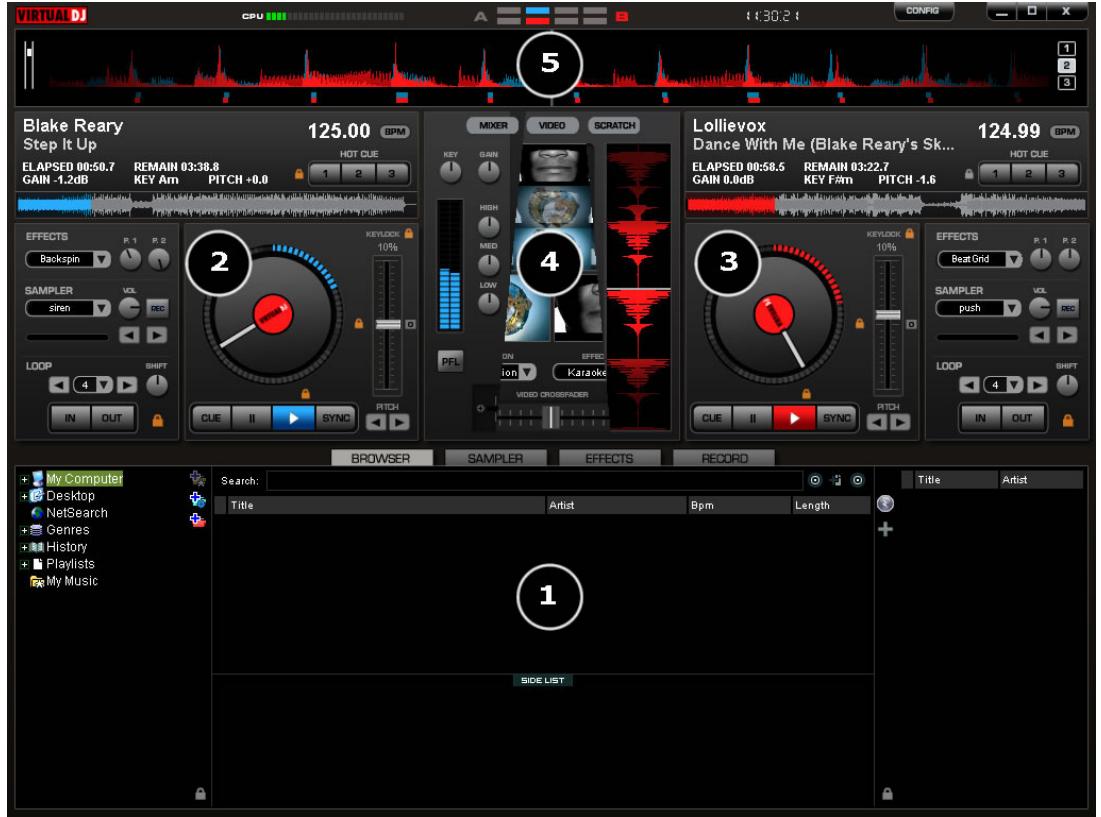Viewport: 1101px width, 817px height.
Task: Open the EFFECTS tab
Action: pos(609,458)
